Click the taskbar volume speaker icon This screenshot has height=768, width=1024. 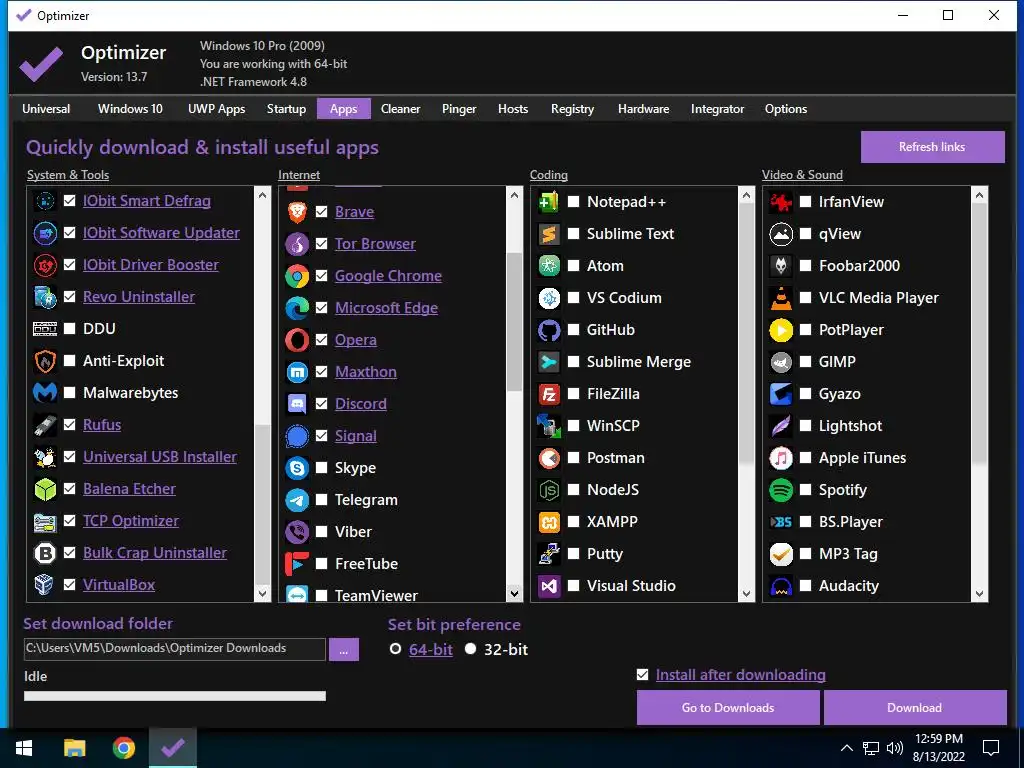click(x=895, y=748)
